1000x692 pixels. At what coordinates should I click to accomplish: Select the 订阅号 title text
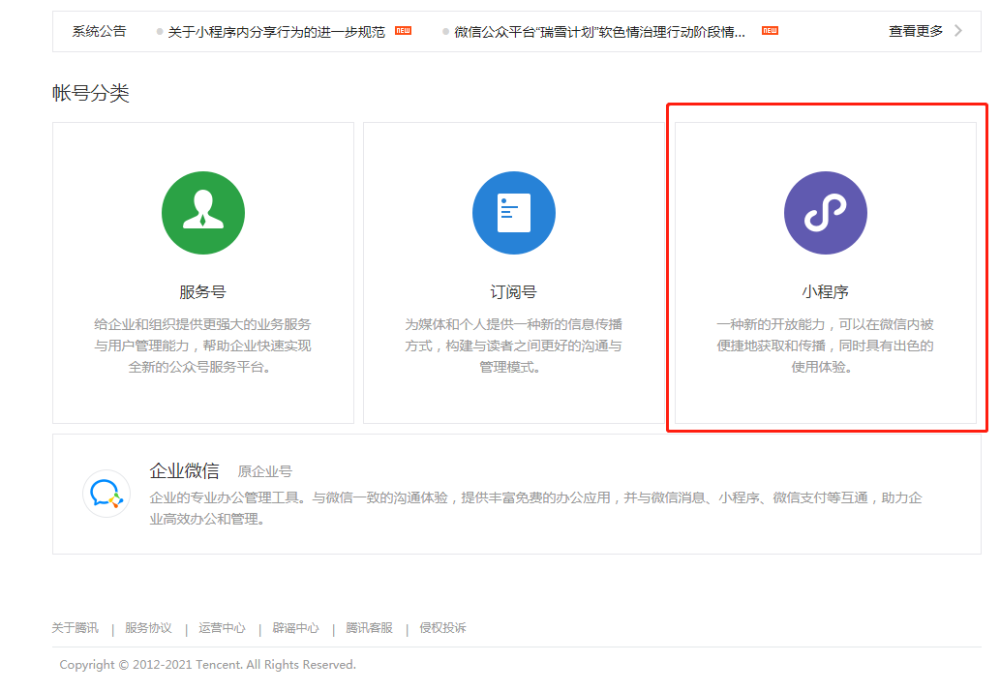pyautogui.click(x=513, y=292)
